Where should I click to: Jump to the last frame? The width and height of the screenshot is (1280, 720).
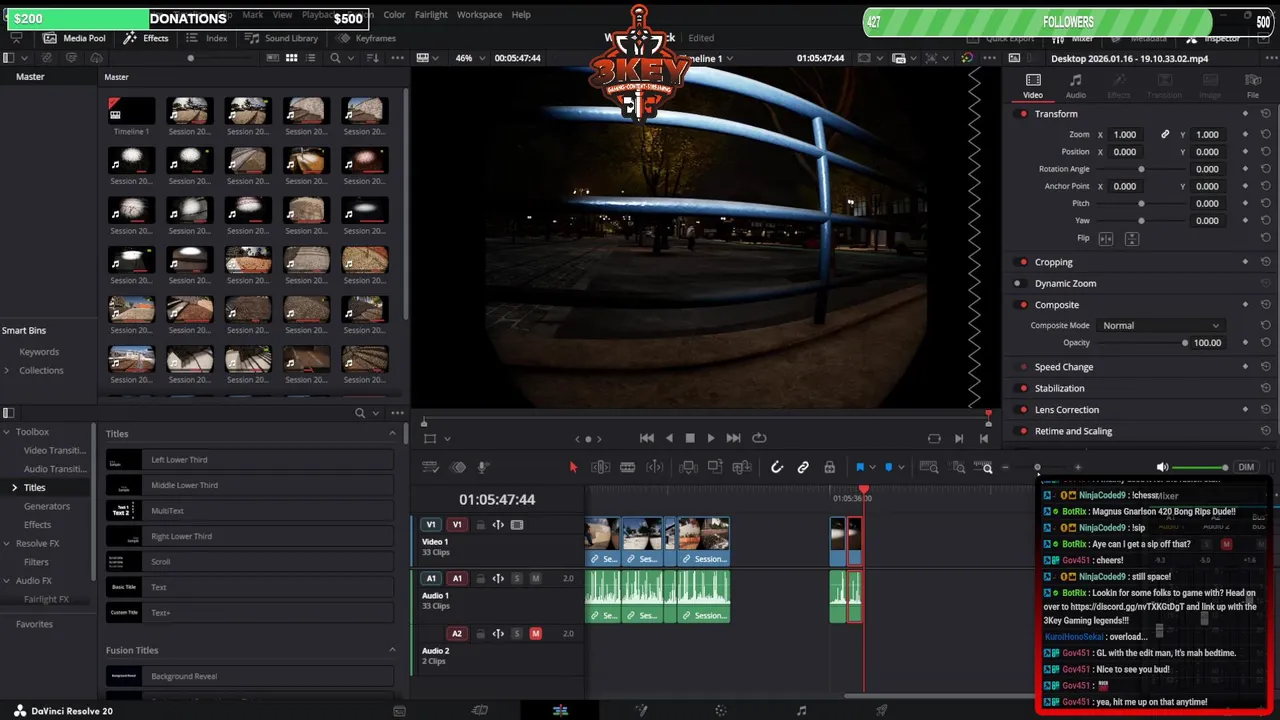[x=733, y=438]
